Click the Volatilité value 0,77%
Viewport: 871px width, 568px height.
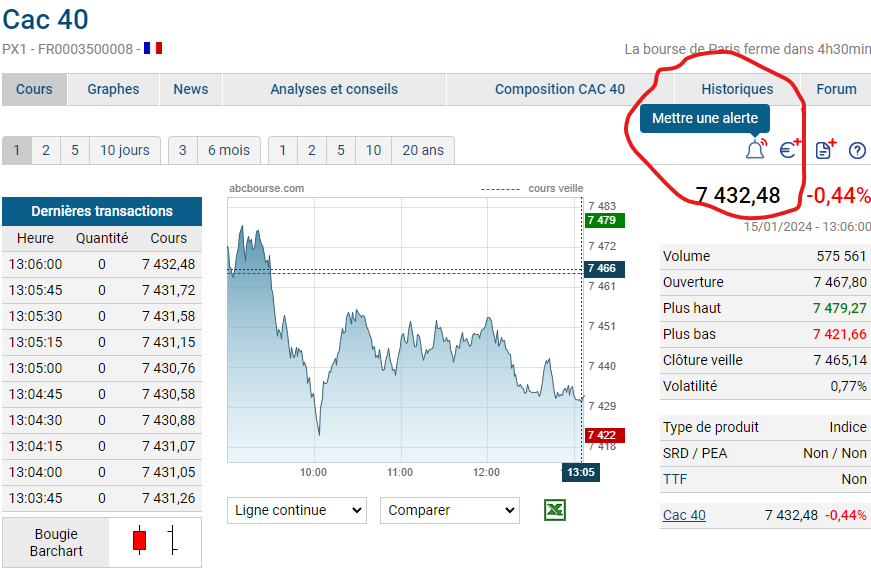(x=848, y=386)
